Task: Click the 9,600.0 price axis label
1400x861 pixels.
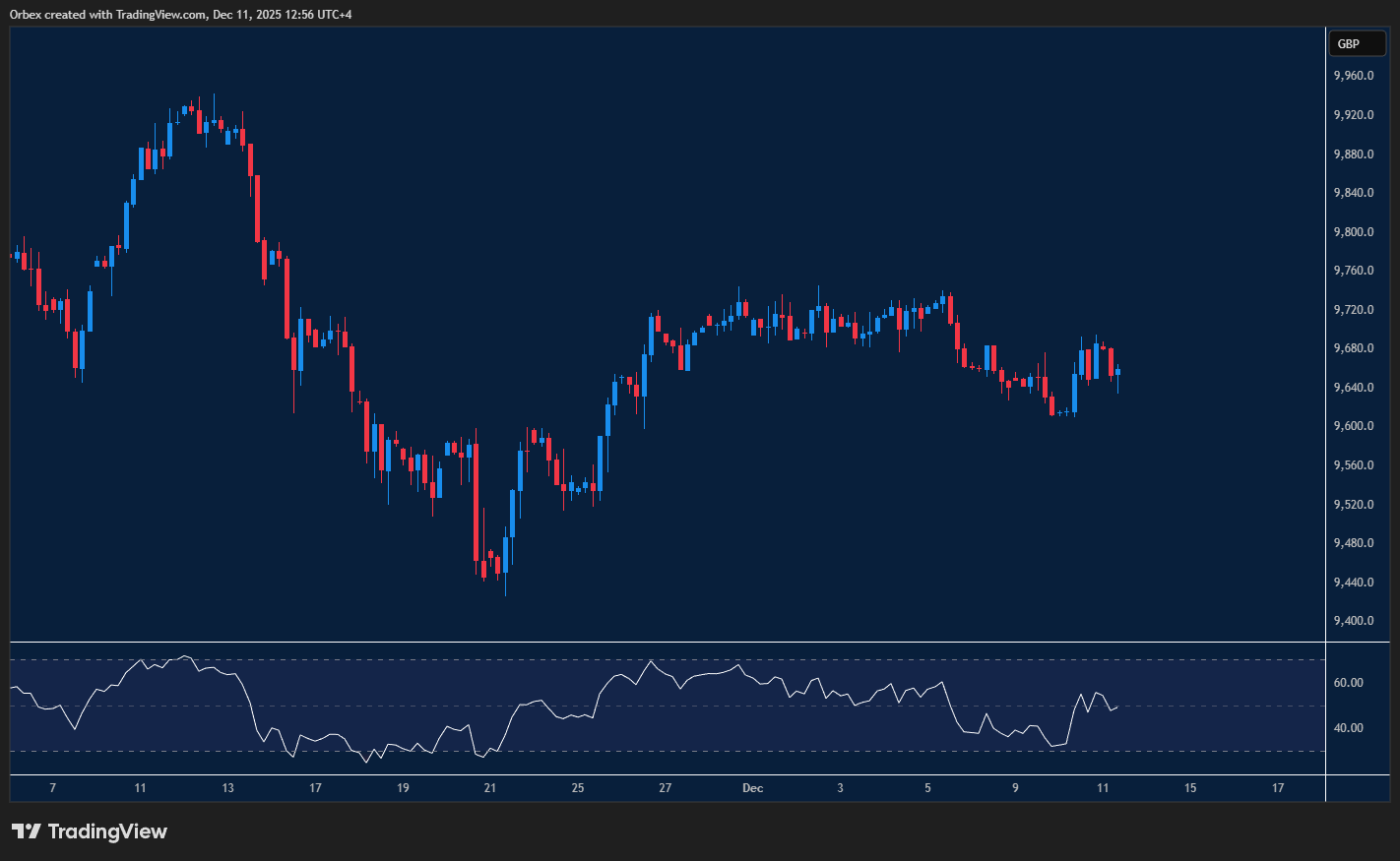Action: click(1353, 426)
